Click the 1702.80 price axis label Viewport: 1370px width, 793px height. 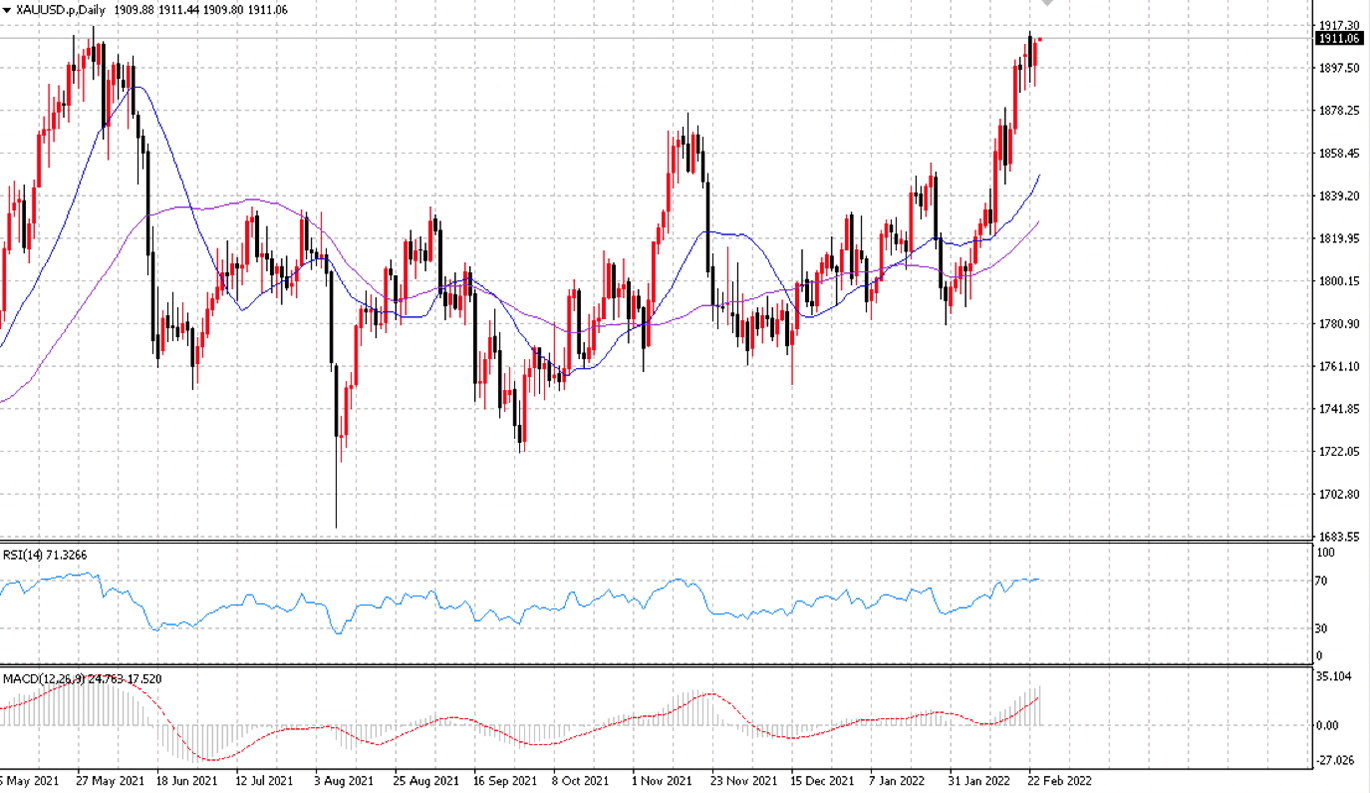coord(1338,494)
